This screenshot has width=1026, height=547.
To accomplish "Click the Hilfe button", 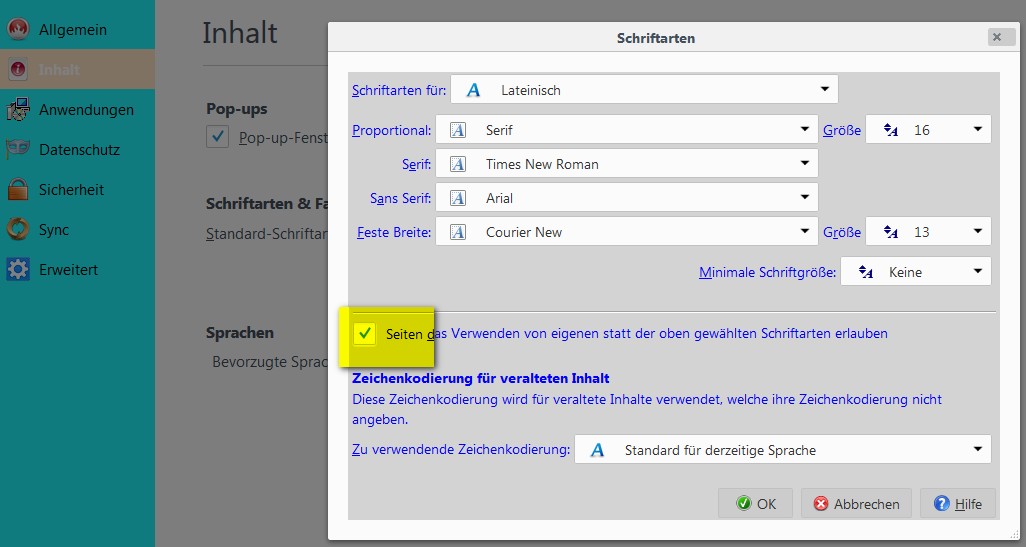I will [x=958, y=503].
